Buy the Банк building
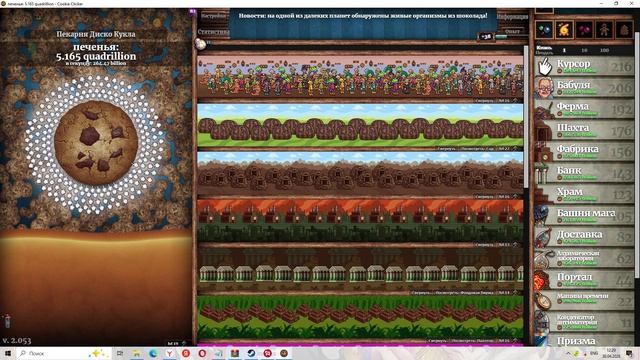This screenshot has height=360, width=640. point(584,172)
